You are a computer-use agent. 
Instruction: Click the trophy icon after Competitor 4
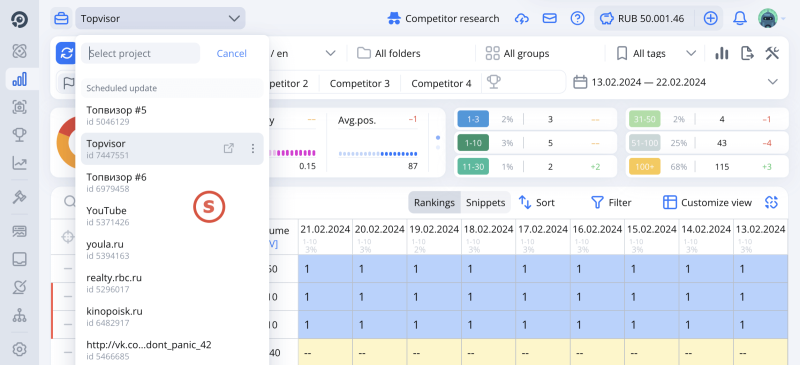point(493,82)
